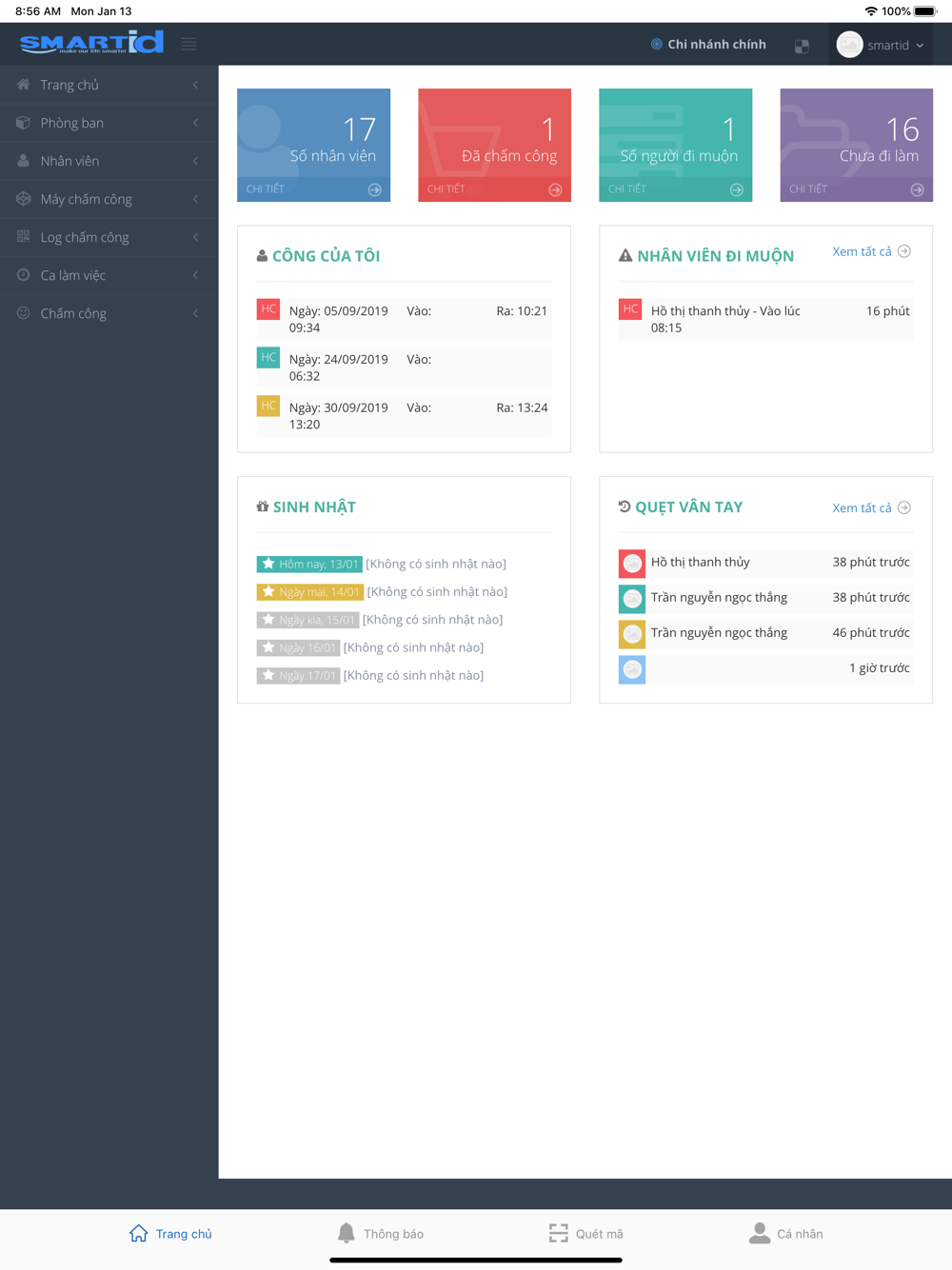Click the Chấm công smiley icon

tap(24, 313)
